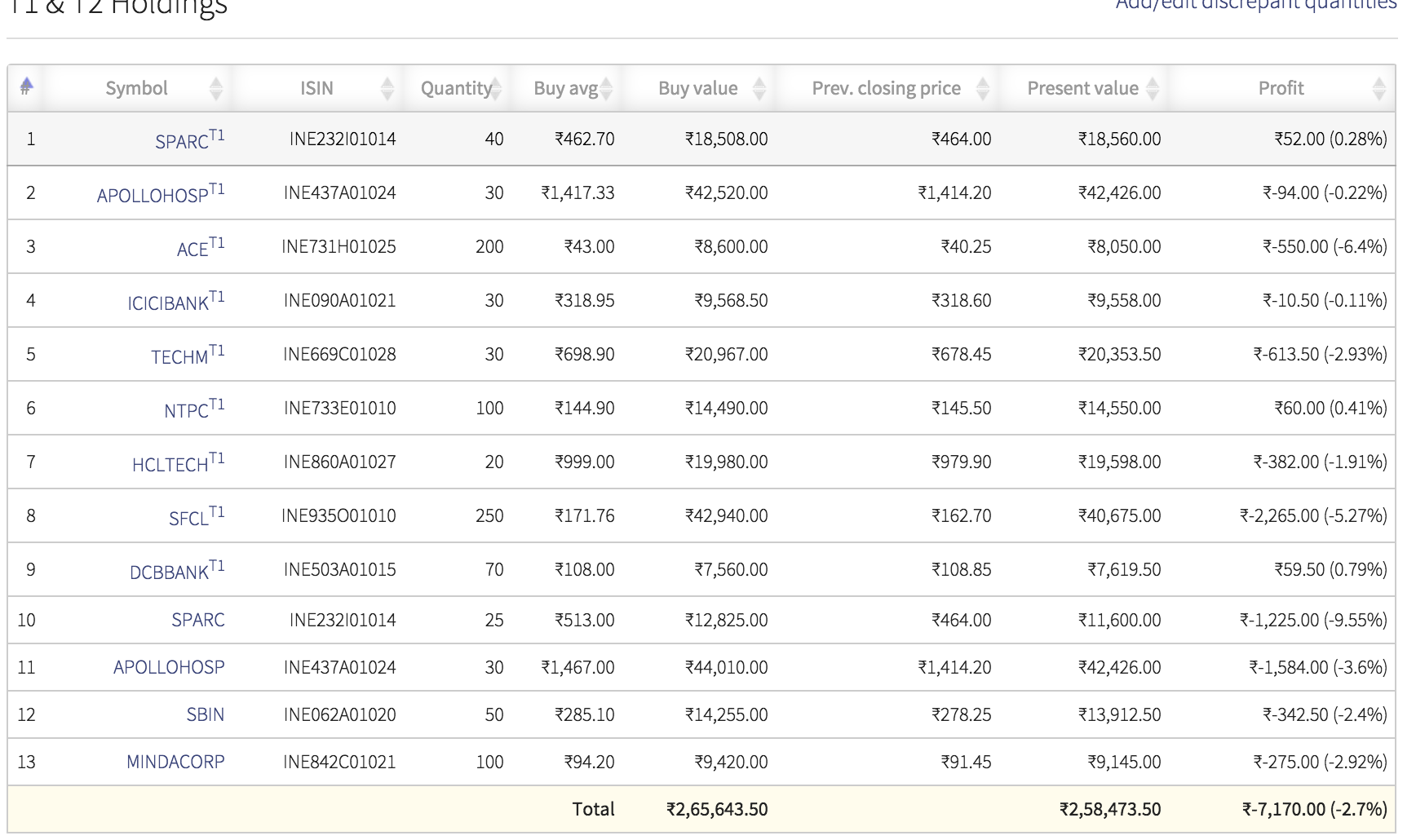The width and height of the screenshot is (1416, 840).
Task: Click profit ₹-550.00 (-6.4%) cell
Action: [x=1325, y=246]
